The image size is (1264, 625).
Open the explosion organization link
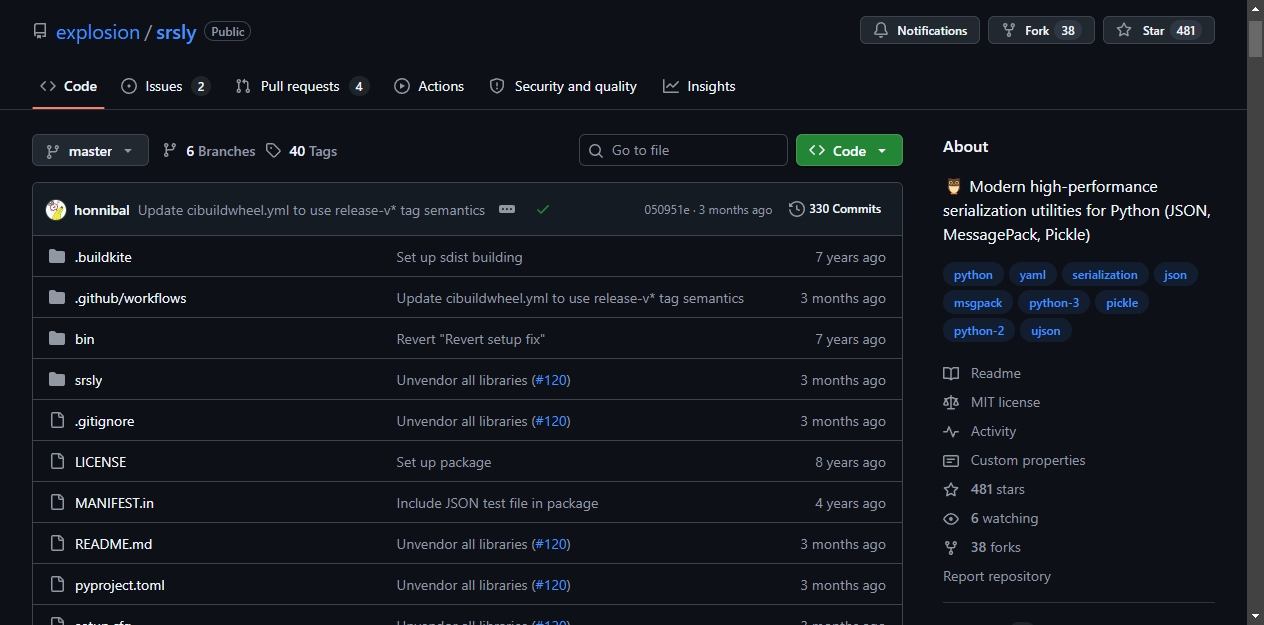pyautogui.click(x=98, y=32)
